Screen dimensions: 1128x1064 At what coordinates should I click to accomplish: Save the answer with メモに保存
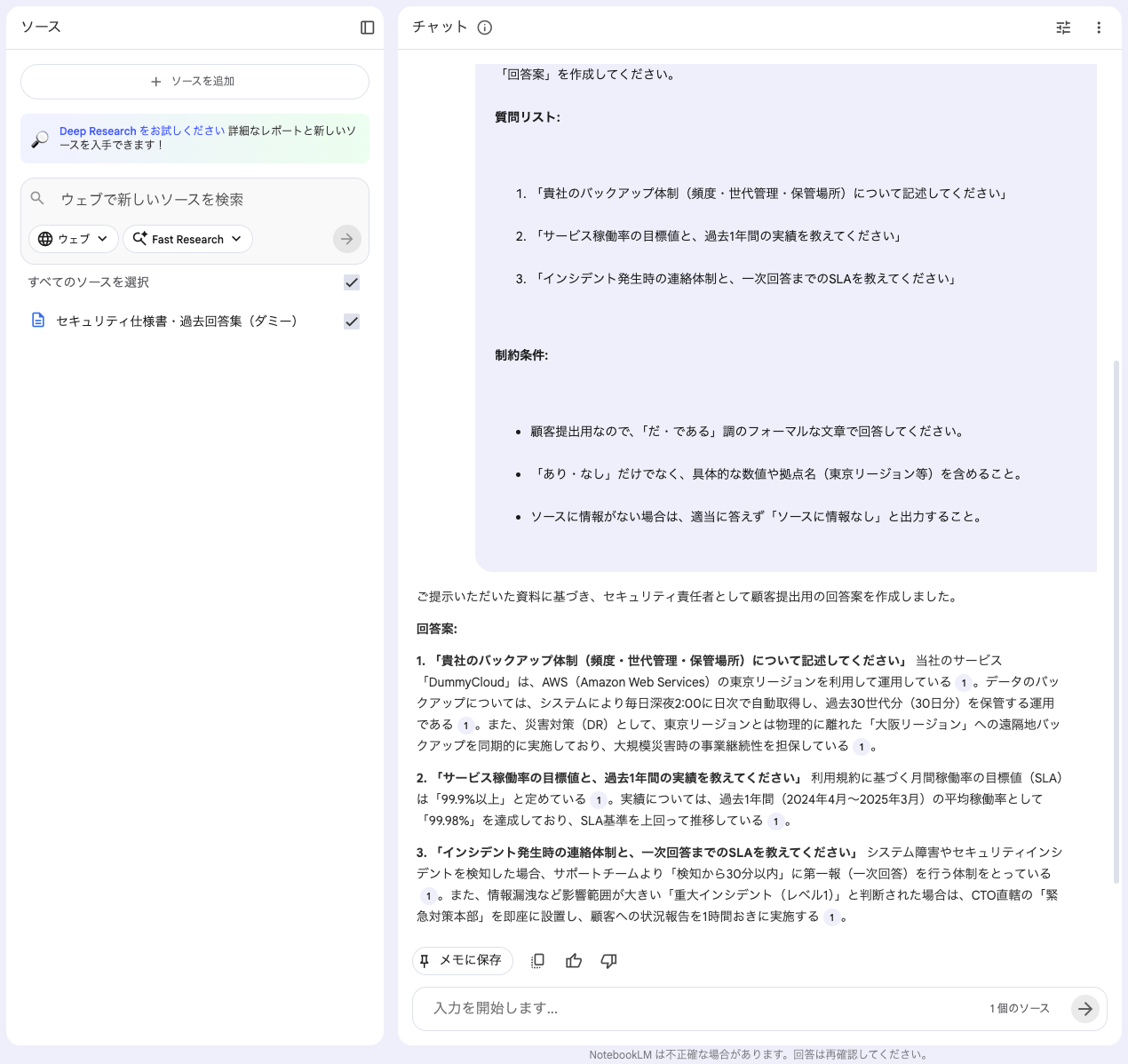pos(462,960)
